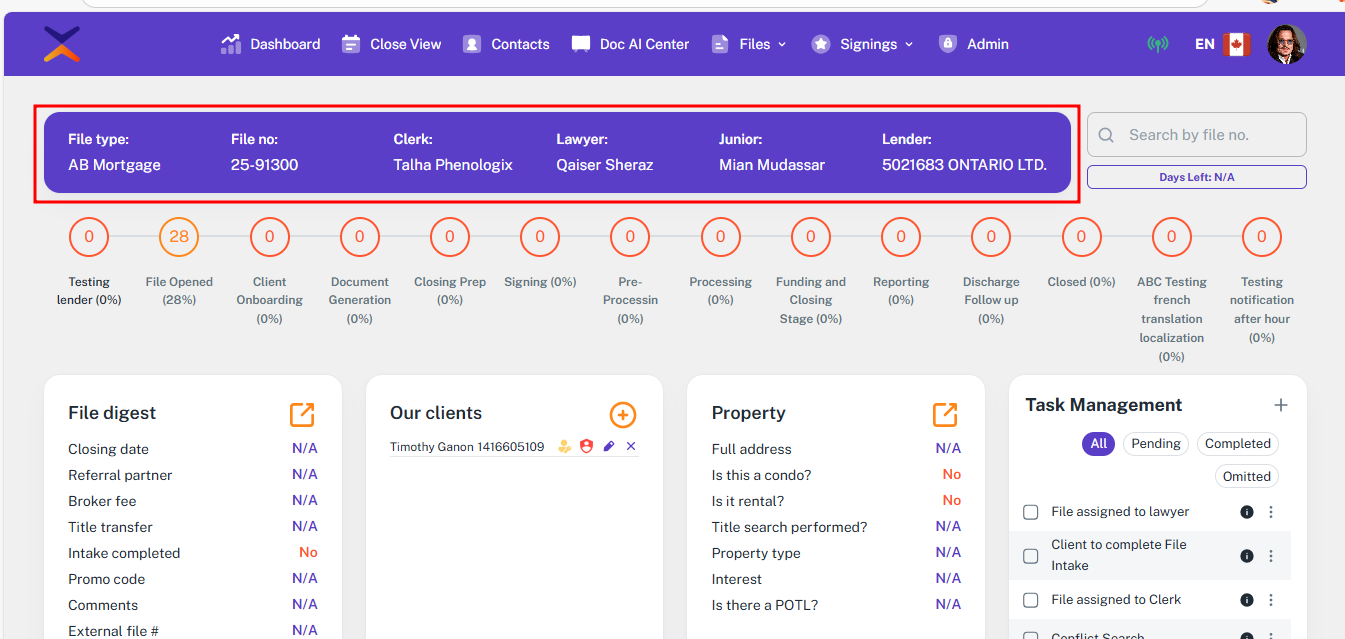
Task: Select the Reporting stage circle
Action: (x=901, y=237)
